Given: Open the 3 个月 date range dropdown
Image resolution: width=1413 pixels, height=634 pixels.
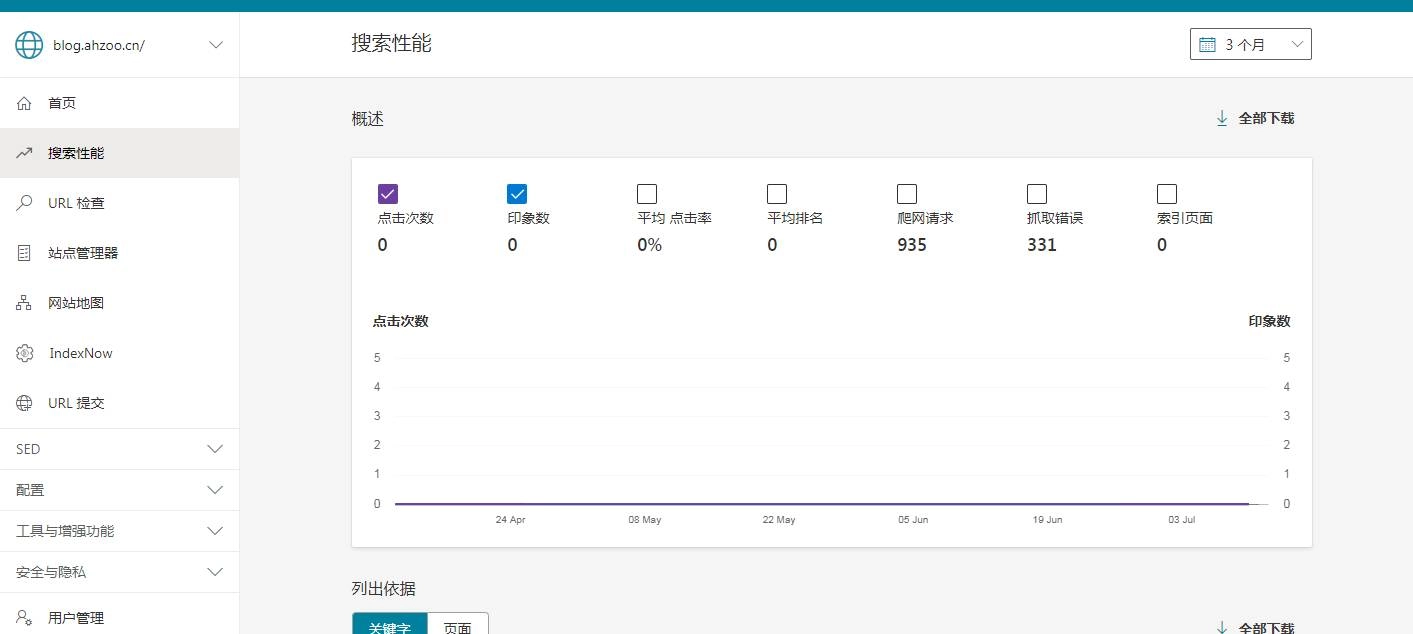Looking at the screenshot, I should tap(1250, 44).
